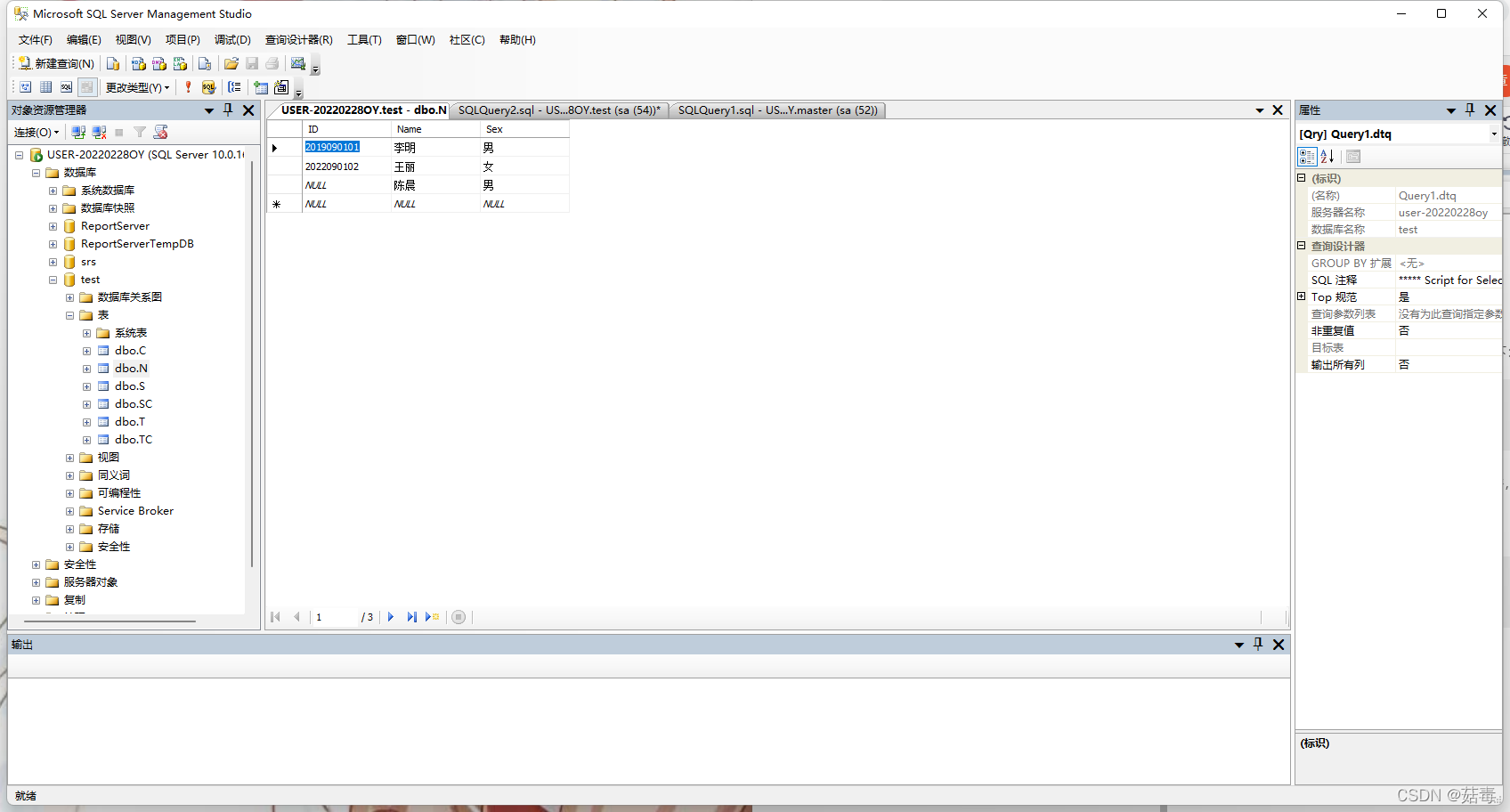
Task: Expand the dbo.C table node
Action: pos(87,351)
